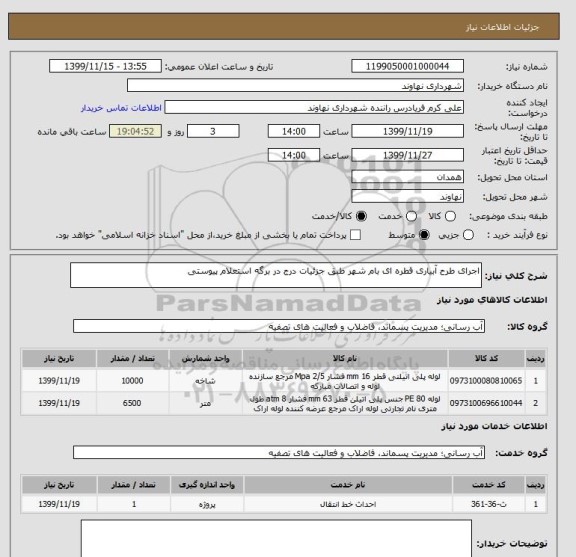This screenshot has height=557, width=576.
Task: Click the goods group field
Action: click(279, 326)
